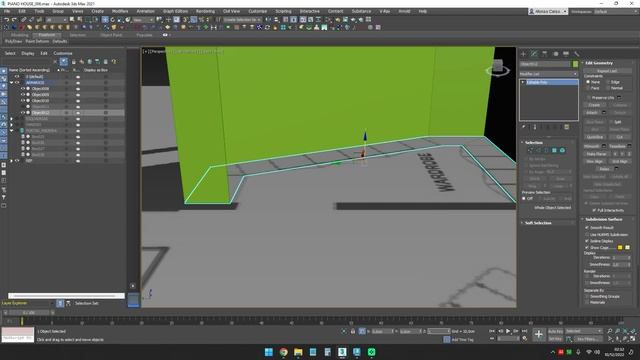
Task: Open the Modifier List dropdown
Action: tap(549, 74)
